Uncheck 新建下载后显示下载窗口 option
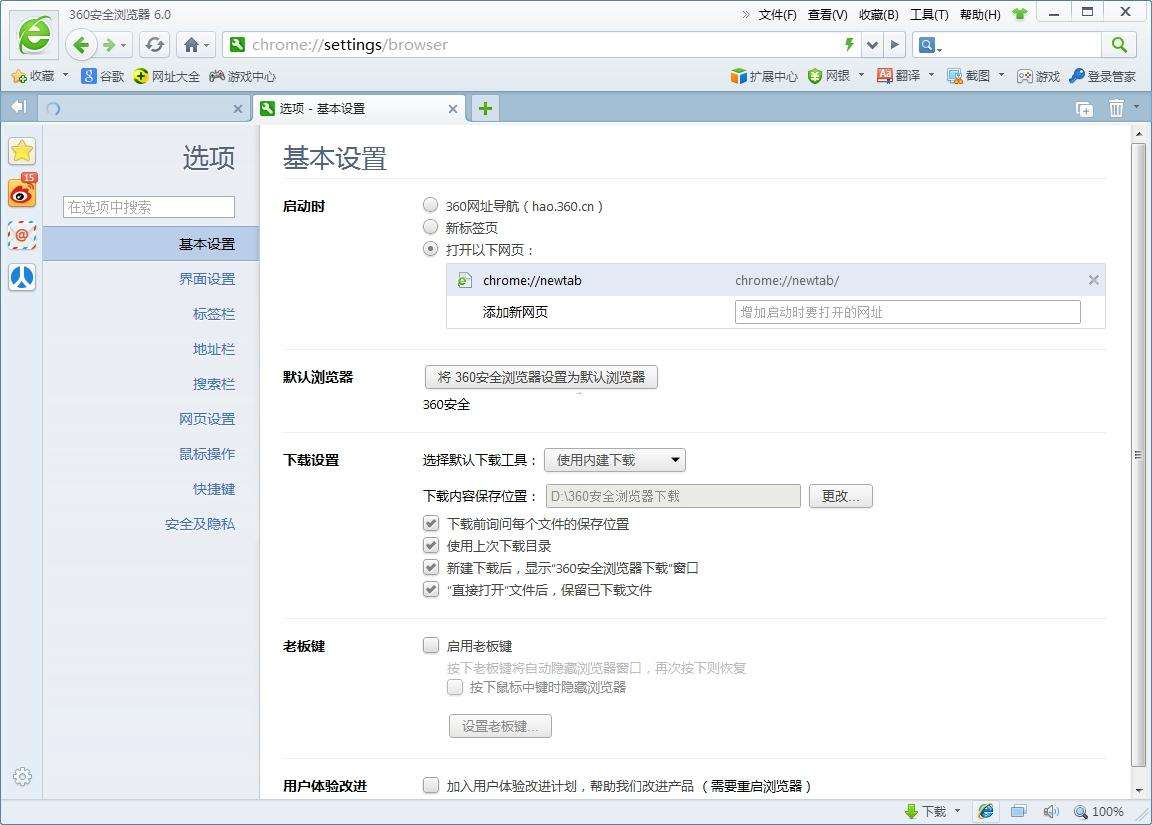Viewport: 1152px width, 825px height. 431,568
